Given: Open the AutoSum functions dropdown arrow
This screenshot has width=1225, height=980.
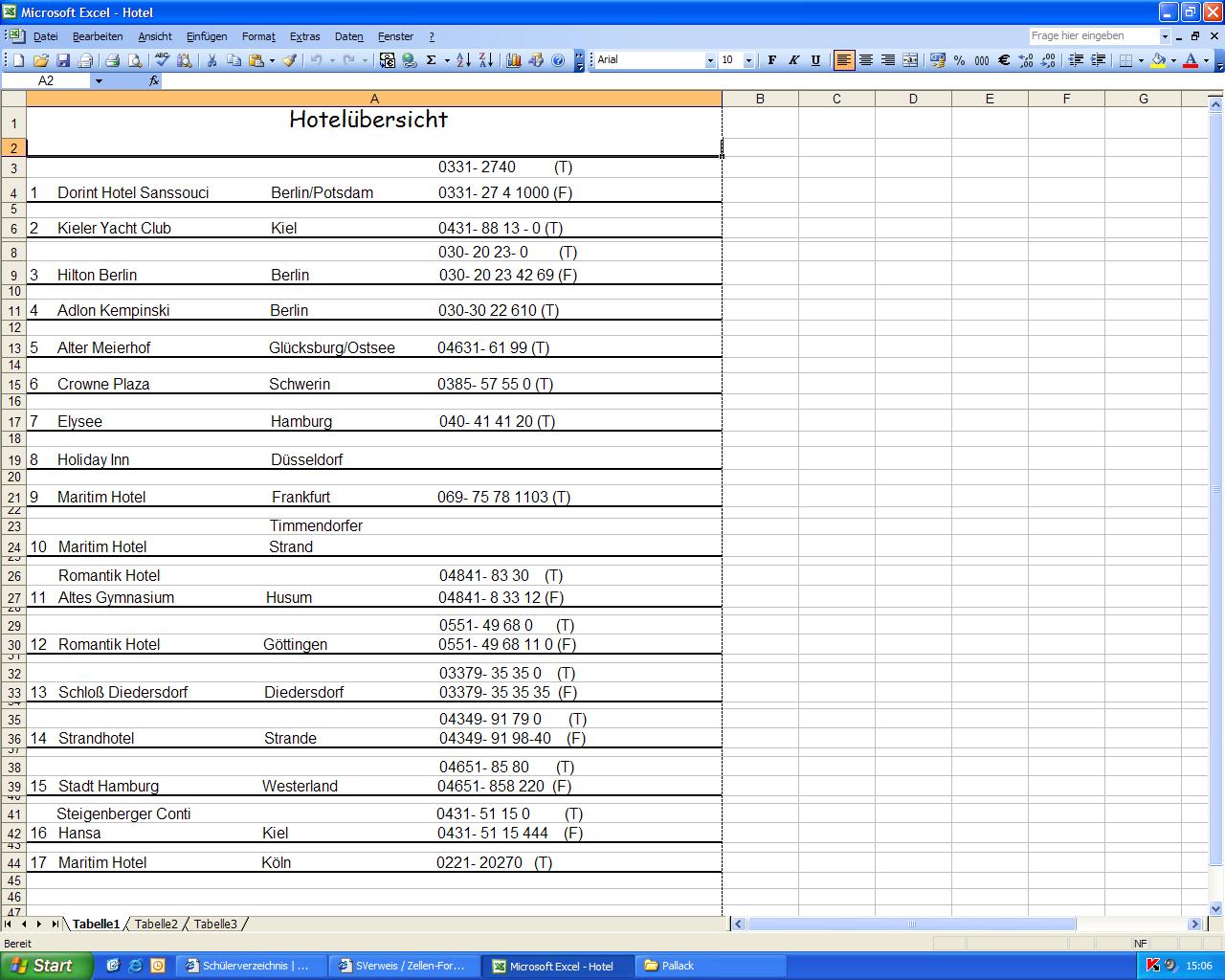Looking at the screenshot, I should (446, 60).
